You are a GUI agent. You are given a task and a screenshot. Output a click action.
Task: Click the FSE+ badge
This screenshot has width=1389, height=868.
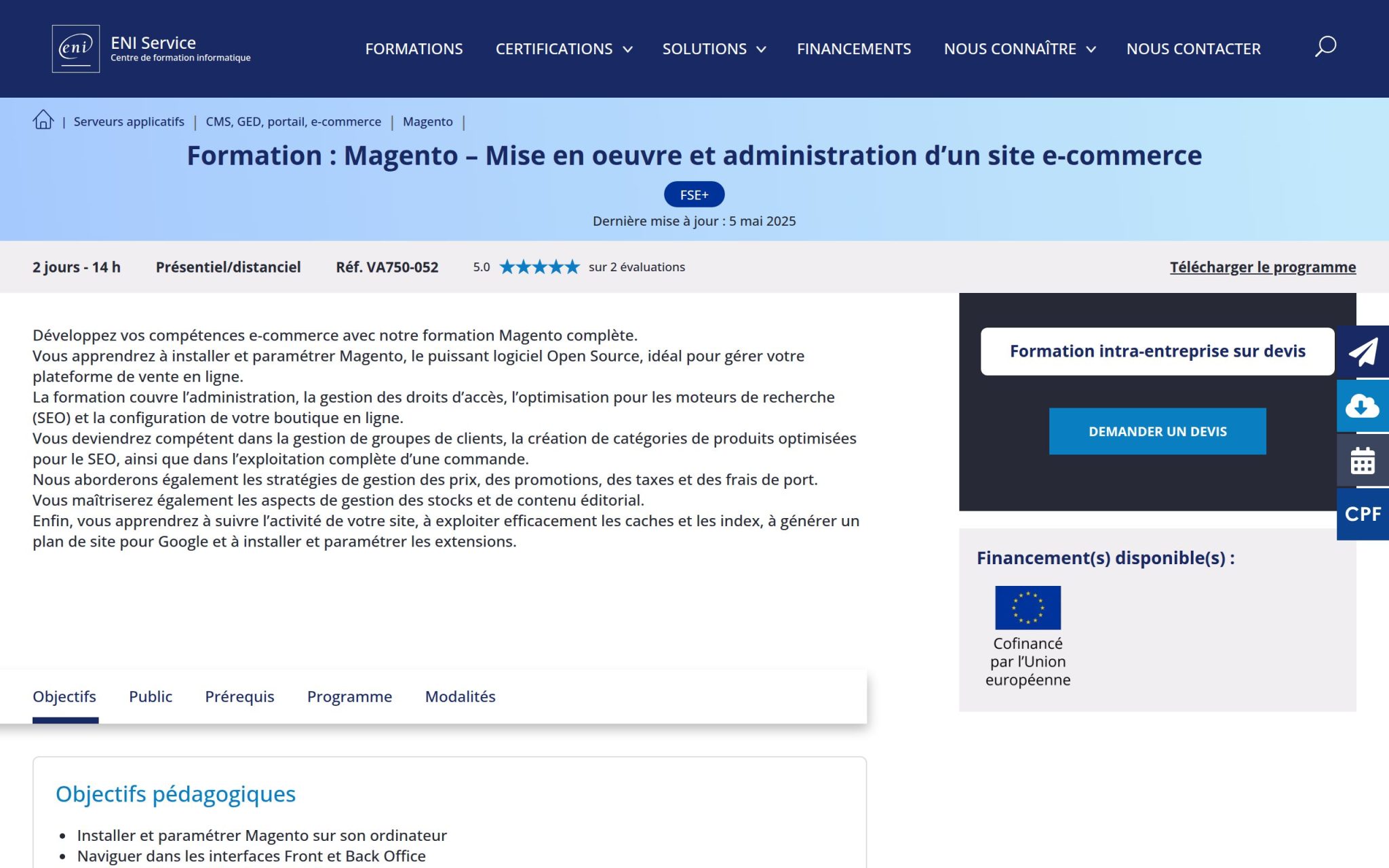[694, 195]
